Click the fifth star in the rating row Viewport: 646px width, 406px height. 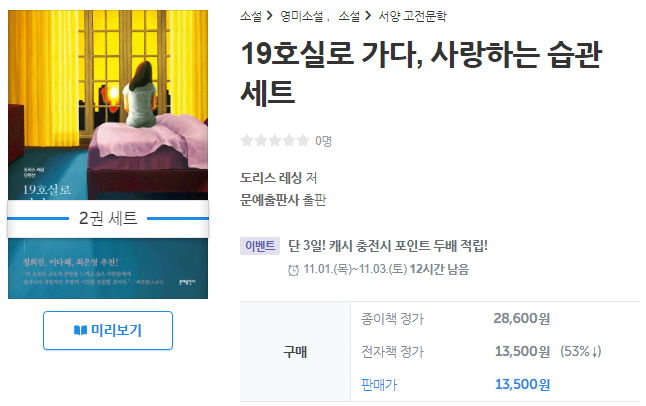303,141
